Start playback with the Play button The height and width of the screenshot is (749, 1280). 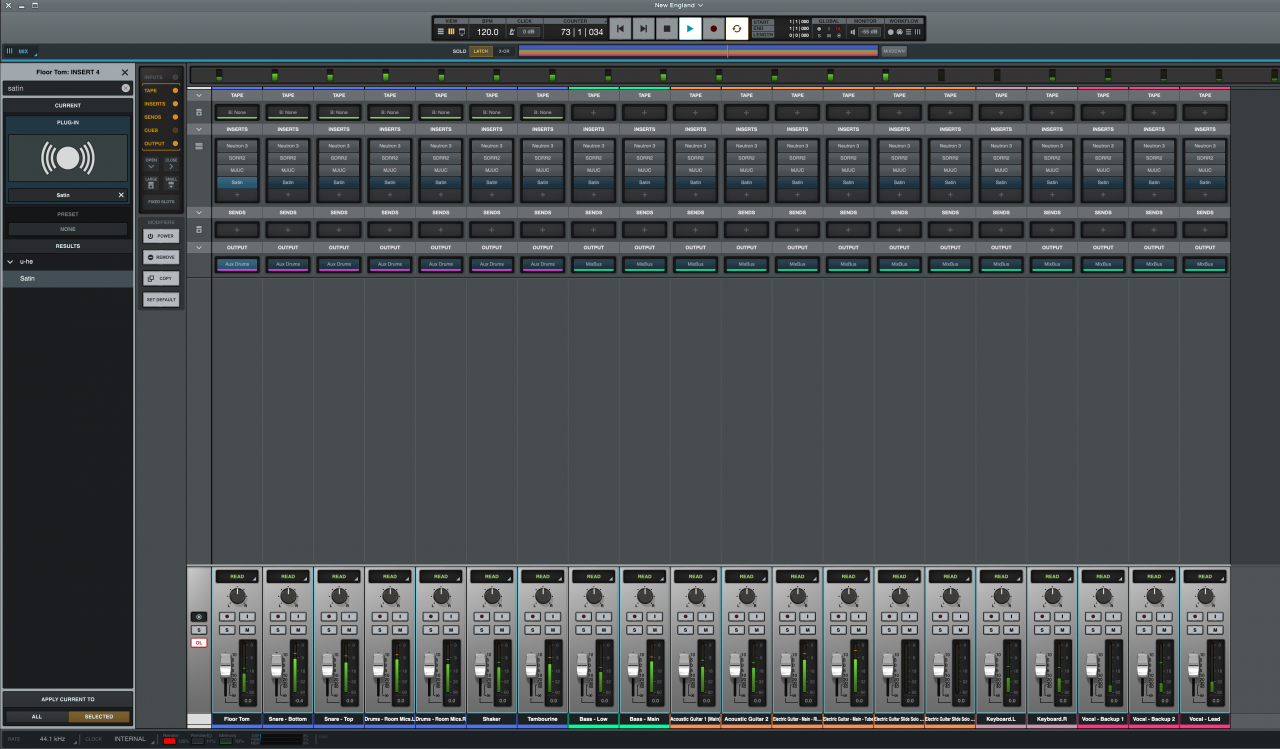tap(691, 29)
